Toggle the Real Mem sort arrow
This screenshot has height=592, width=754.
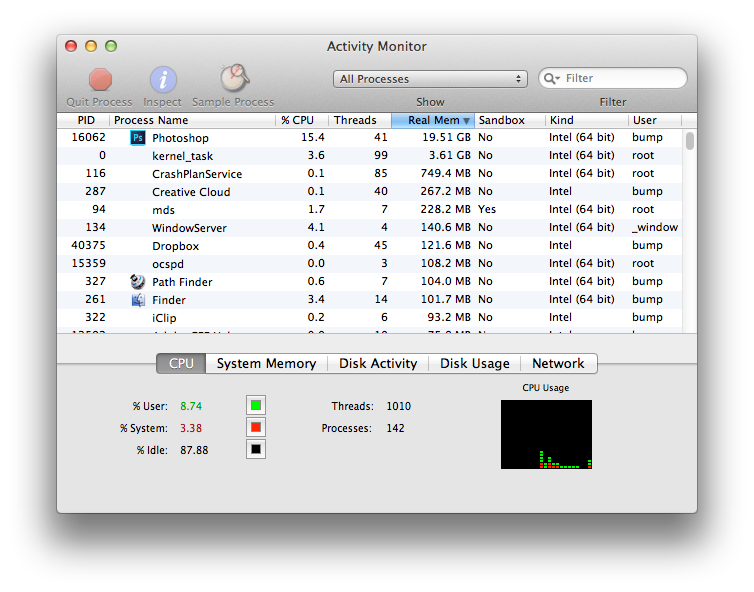[x=466, y=121]
